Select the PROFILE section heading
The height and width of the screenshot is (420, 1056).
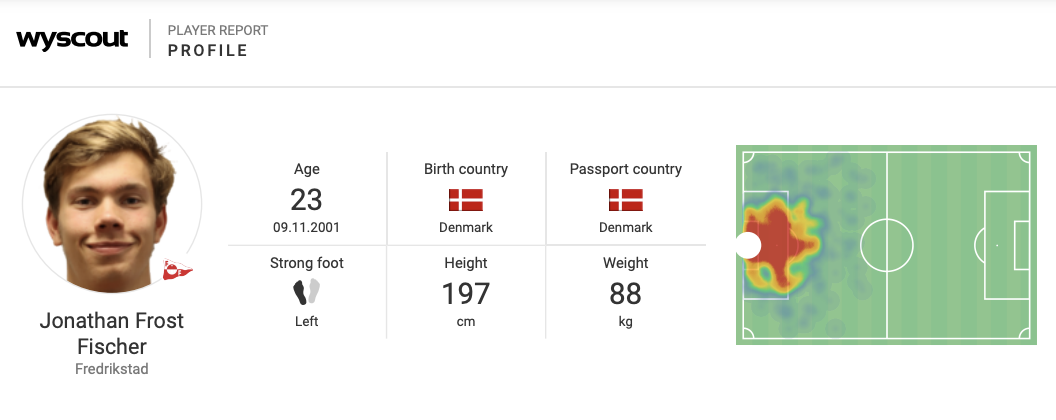point(208,51)
